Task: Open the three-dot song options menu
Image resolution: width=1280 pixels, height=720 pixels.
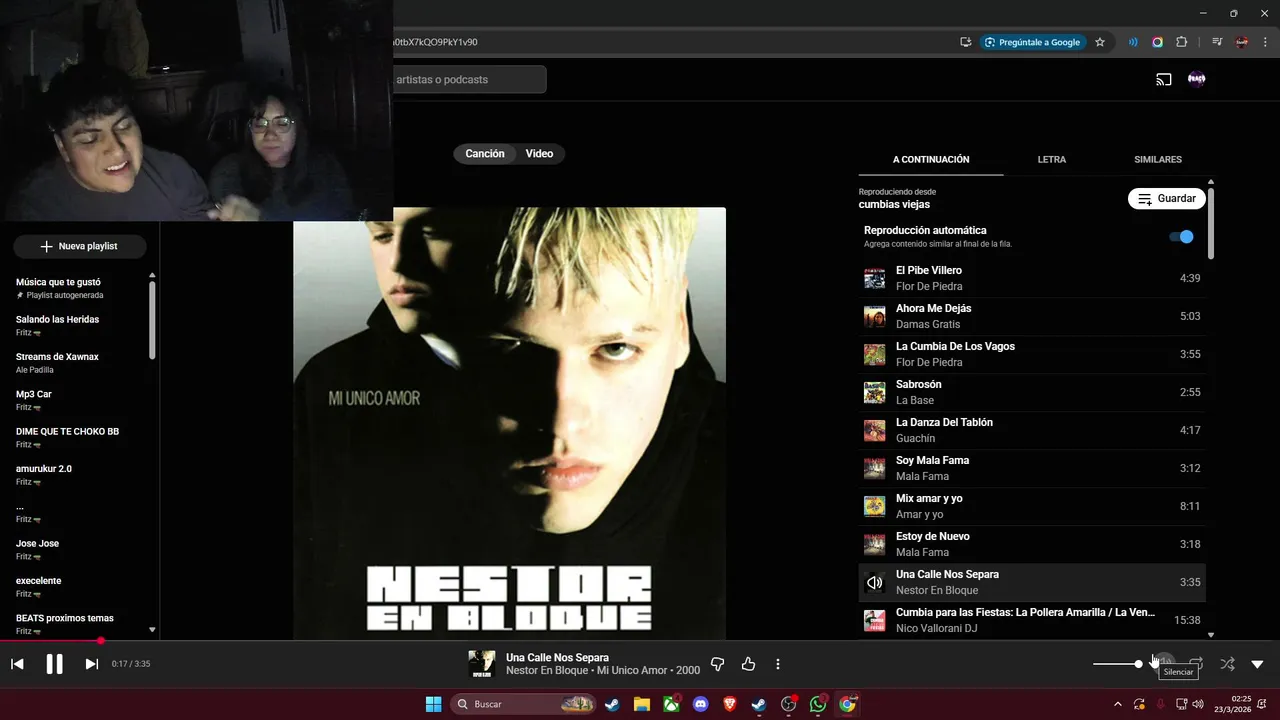Action: pyautogui.click(x=778, y=664)
